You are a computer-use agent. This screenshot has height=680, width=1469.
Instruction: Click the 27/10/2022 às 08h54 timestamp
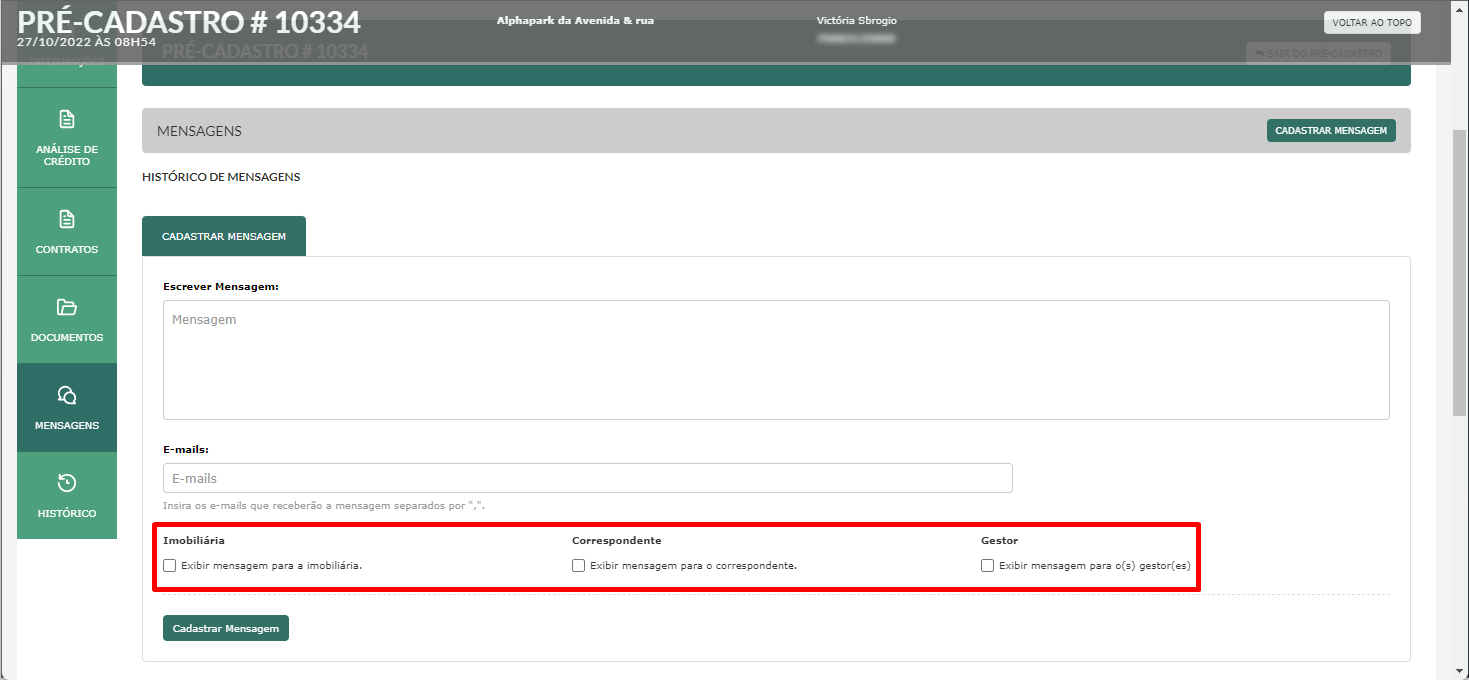coord(86,42)
